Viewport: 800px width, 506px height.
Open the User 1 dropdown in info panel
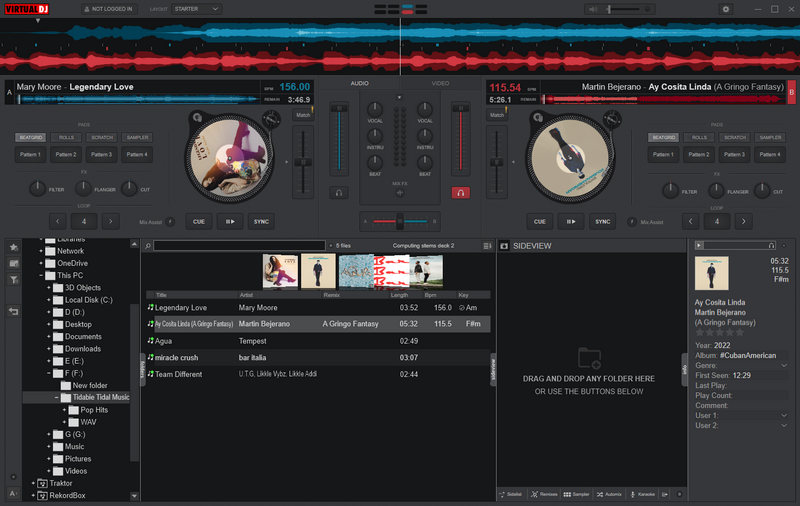tap(784, 416)
